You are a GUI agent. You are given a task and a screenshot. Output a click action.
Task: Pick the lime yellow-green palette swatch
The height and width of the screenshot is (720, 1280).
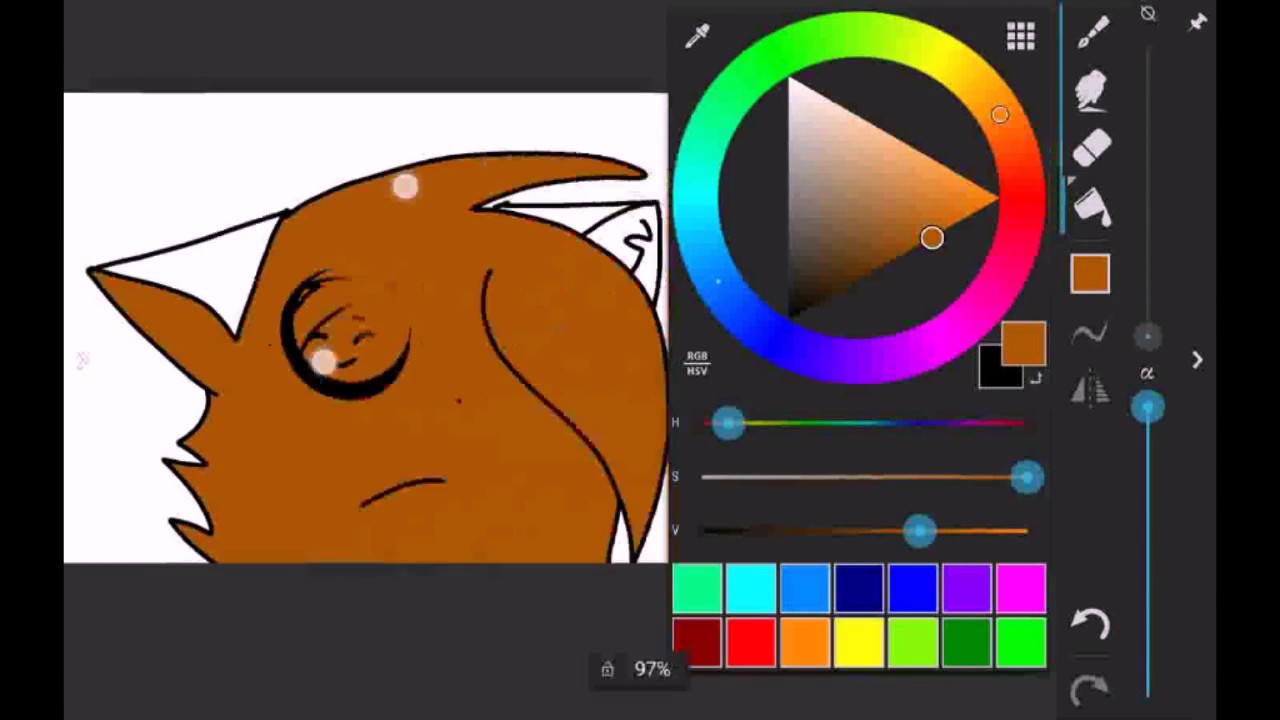[x=913, y=642]
